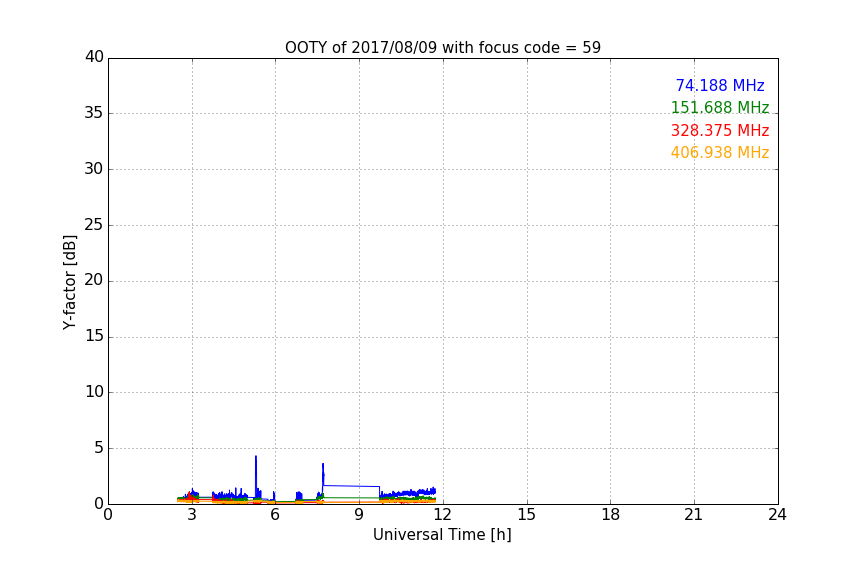This screenshot has height=576, width=864.
Task: Click the x-axis tick value 24
Action: tap(777, 515)
